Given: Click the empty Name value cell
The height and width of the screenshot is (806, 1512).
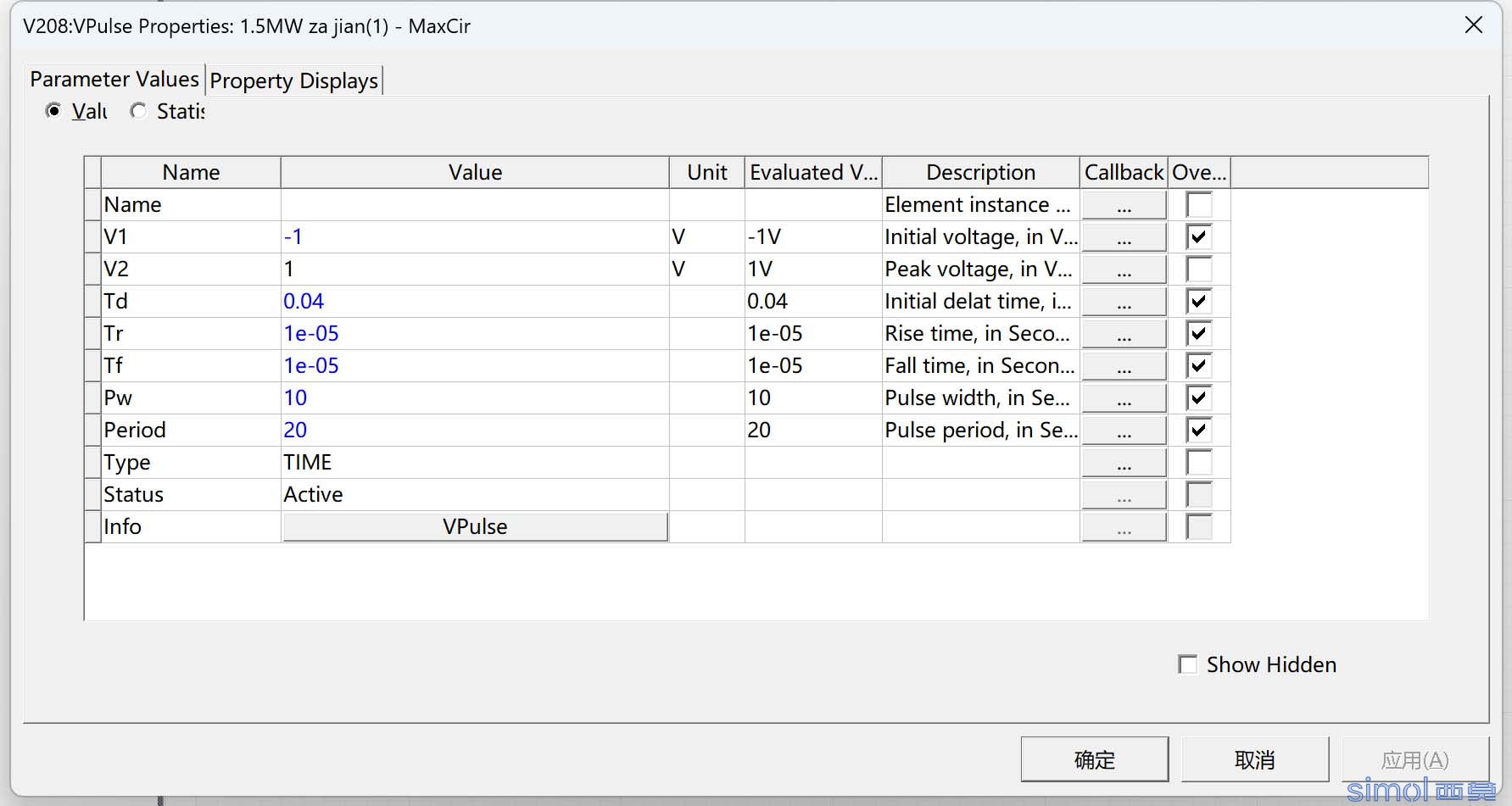Looking at the screenshot, I should [x=475, y=205].
